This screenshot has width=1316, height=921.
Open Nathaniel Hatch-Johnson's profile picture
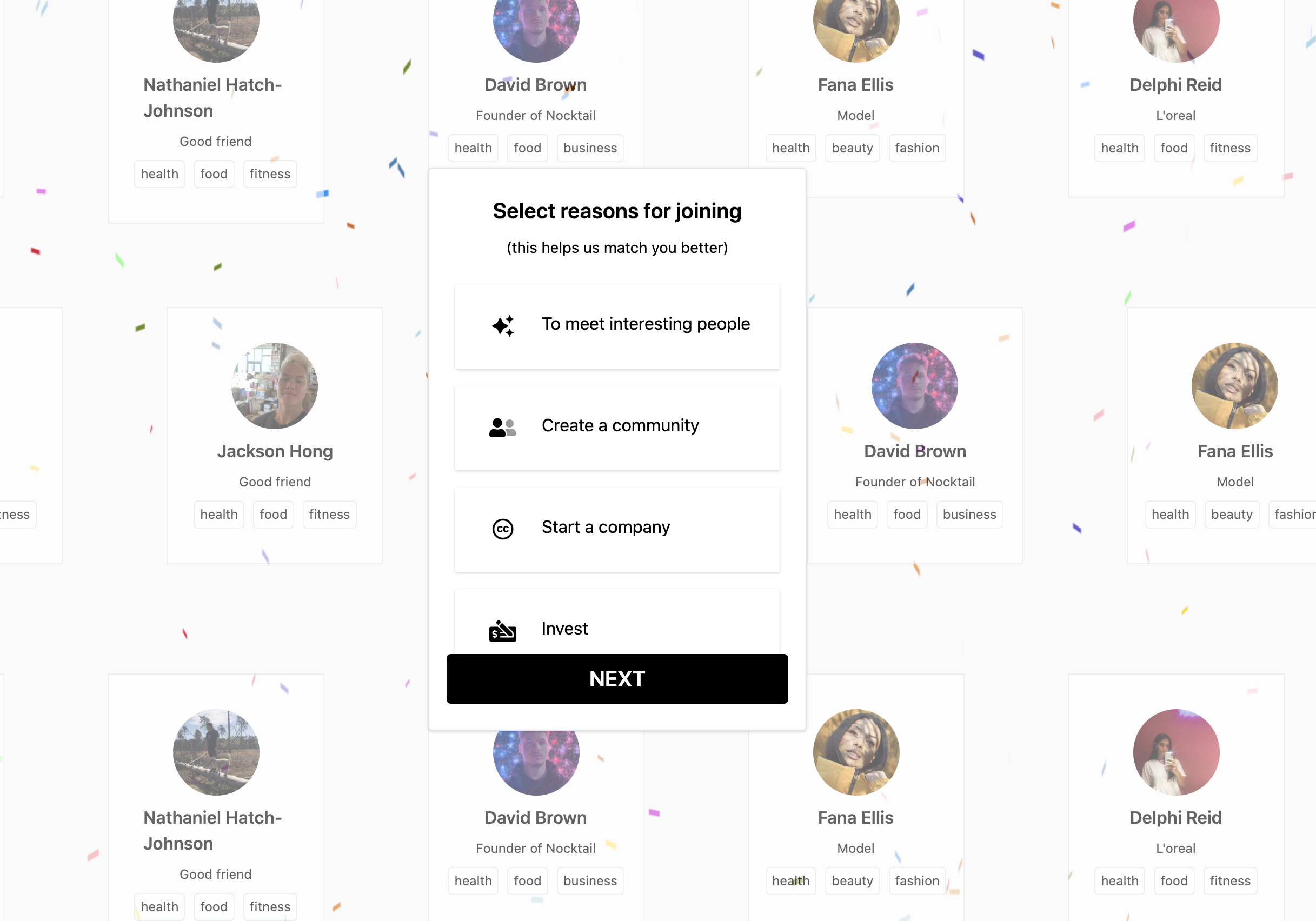(x=216, y=752)
